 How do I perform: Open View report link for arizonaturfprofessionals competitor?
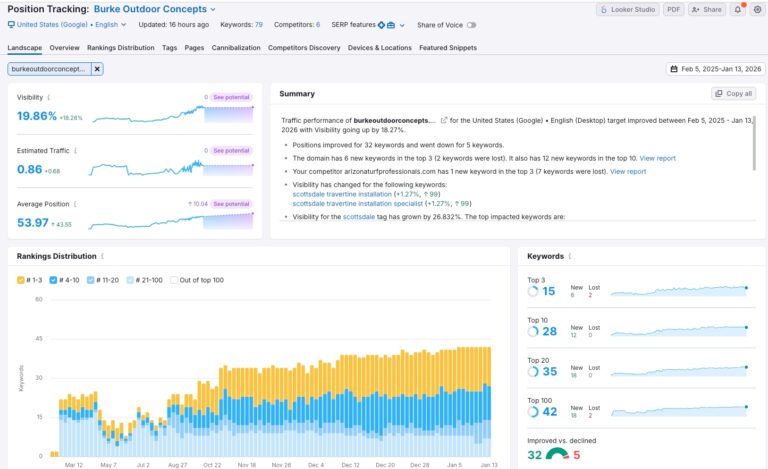click(628, 171)
